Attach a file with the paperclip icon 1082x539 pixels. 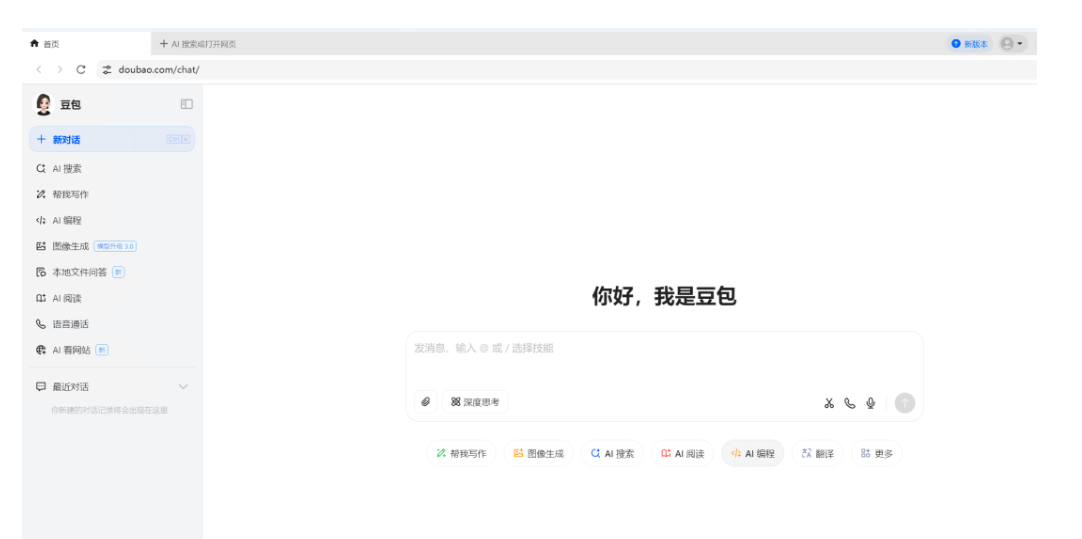click(x=426, y=402)
